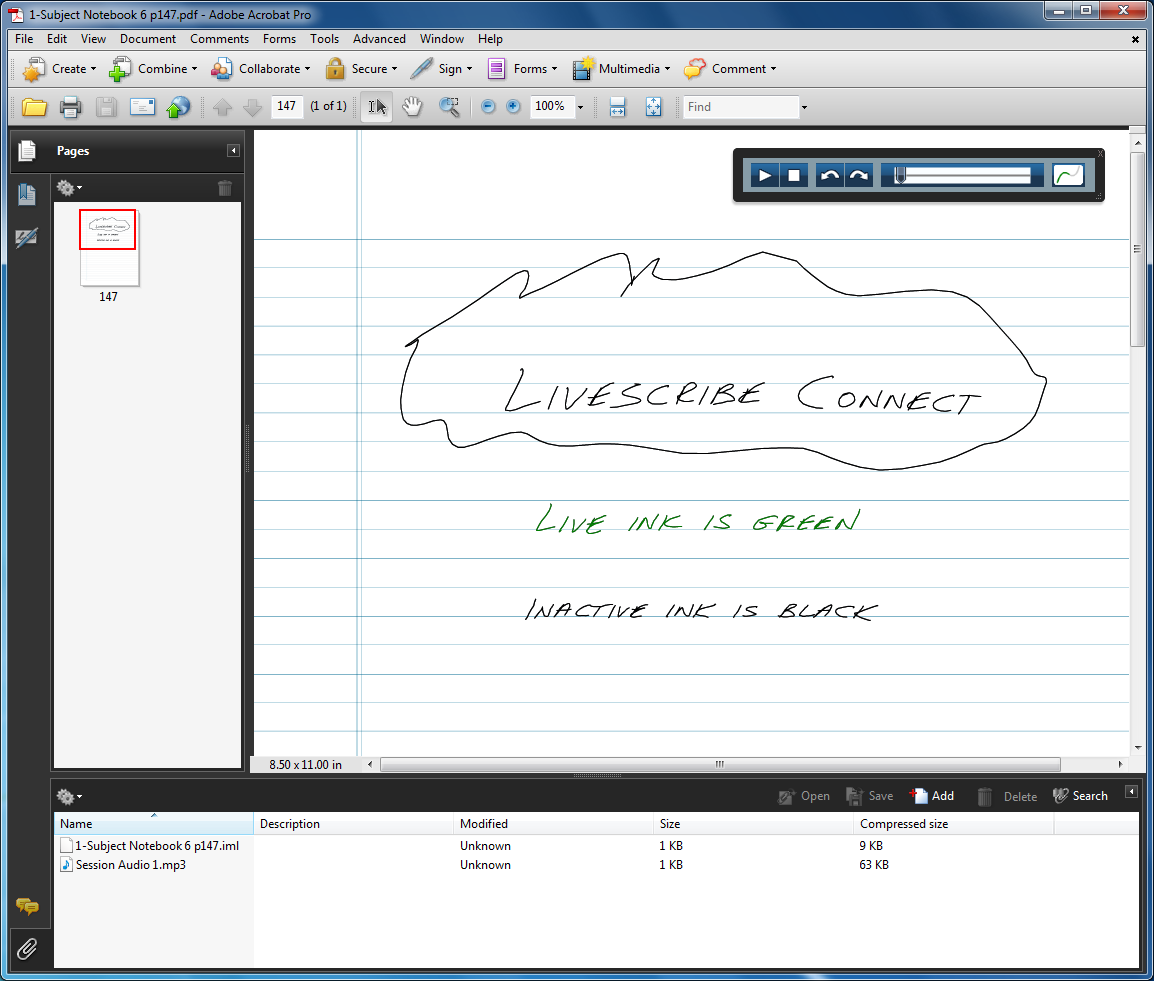Viewport: 1154px width, 981px height.
Task: Click the Add attachment button
Action: pos(932,796)
